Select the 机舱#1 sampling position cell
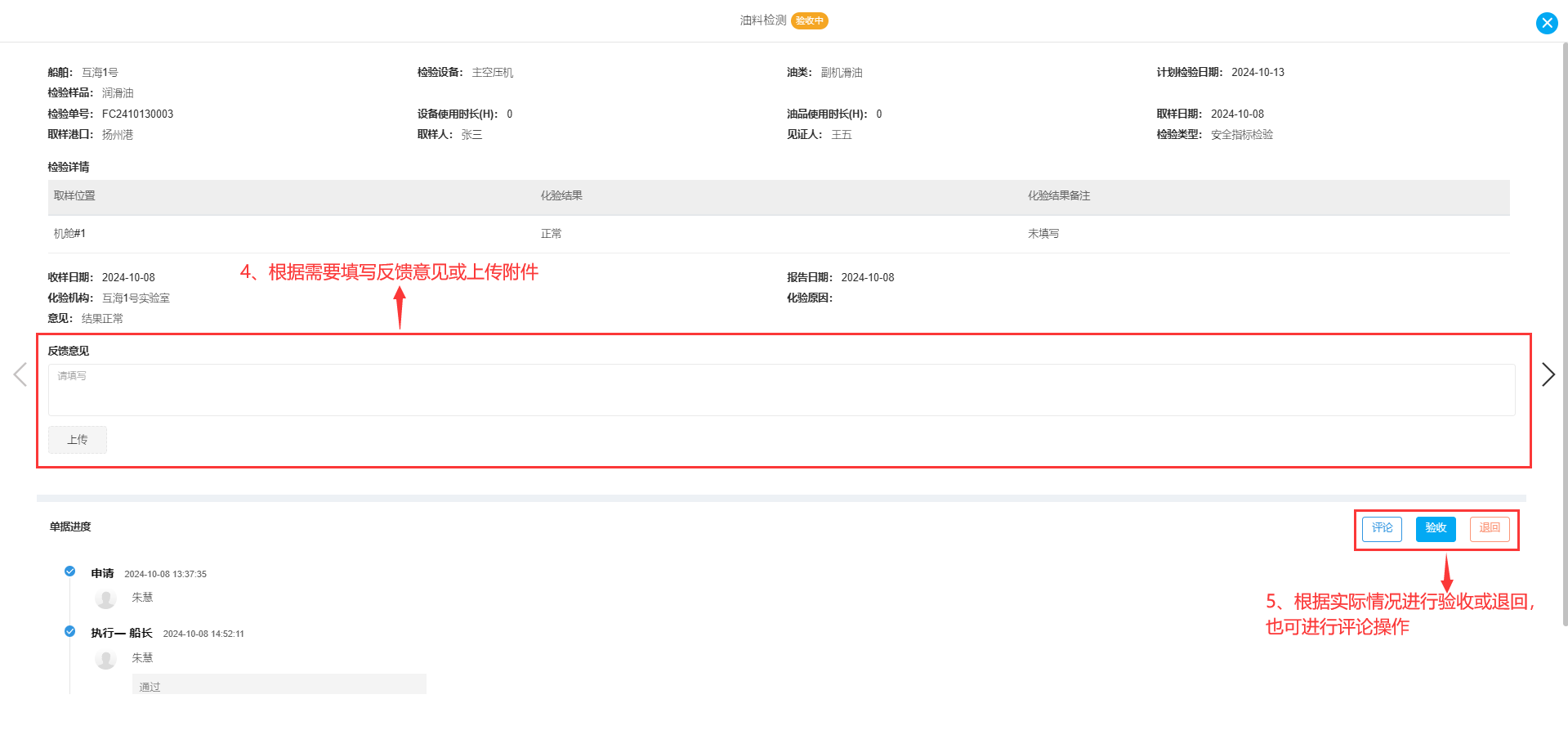The width and height of the screenshot is (1568, 744). click(x=69, y=234)
